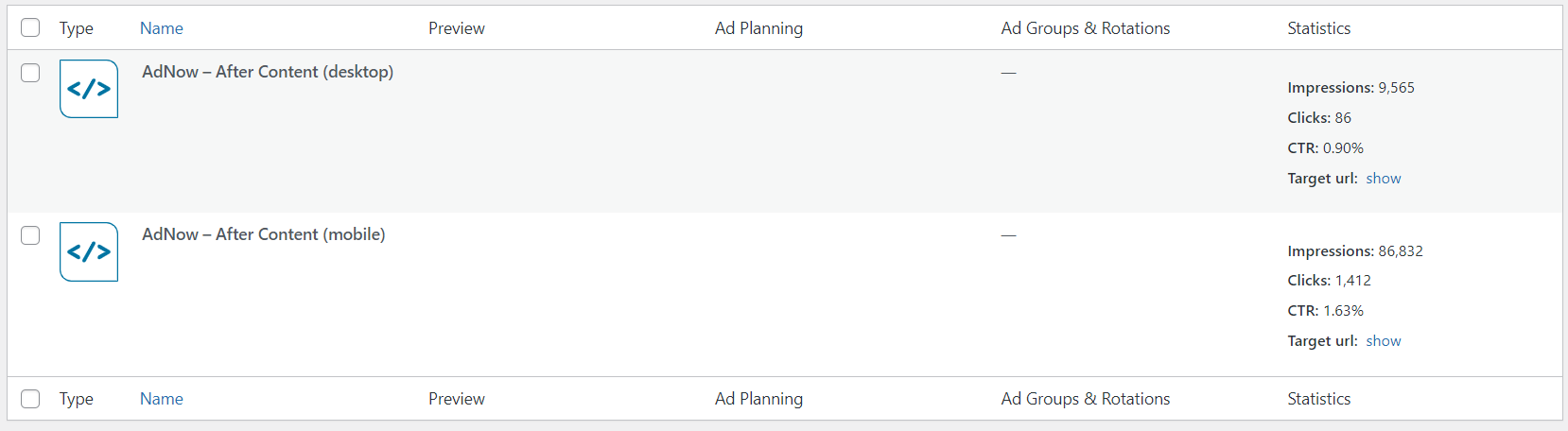Click Preview column header

tap(457, 28)
